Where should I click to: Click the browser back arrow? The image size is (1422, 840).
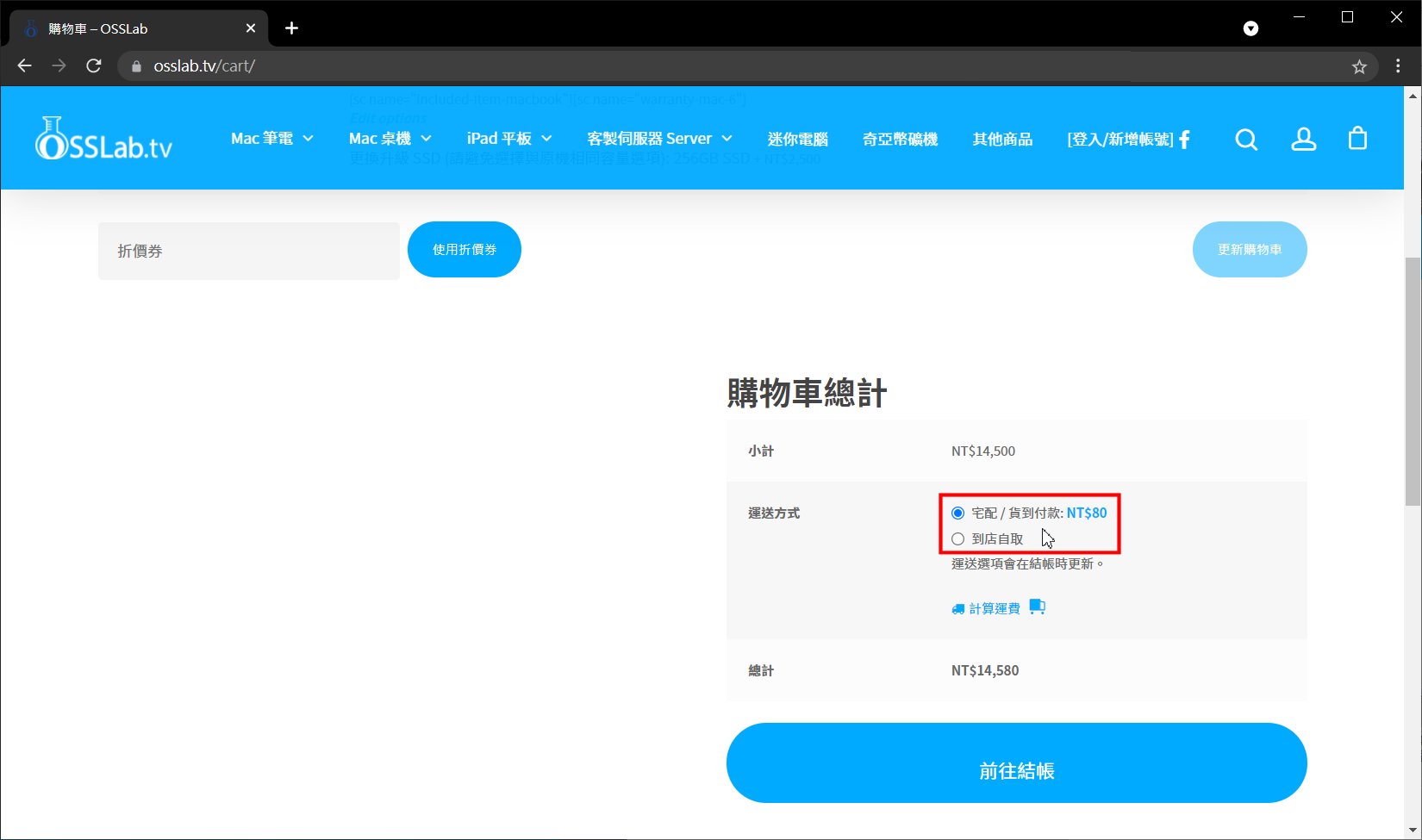click(25, 66)
